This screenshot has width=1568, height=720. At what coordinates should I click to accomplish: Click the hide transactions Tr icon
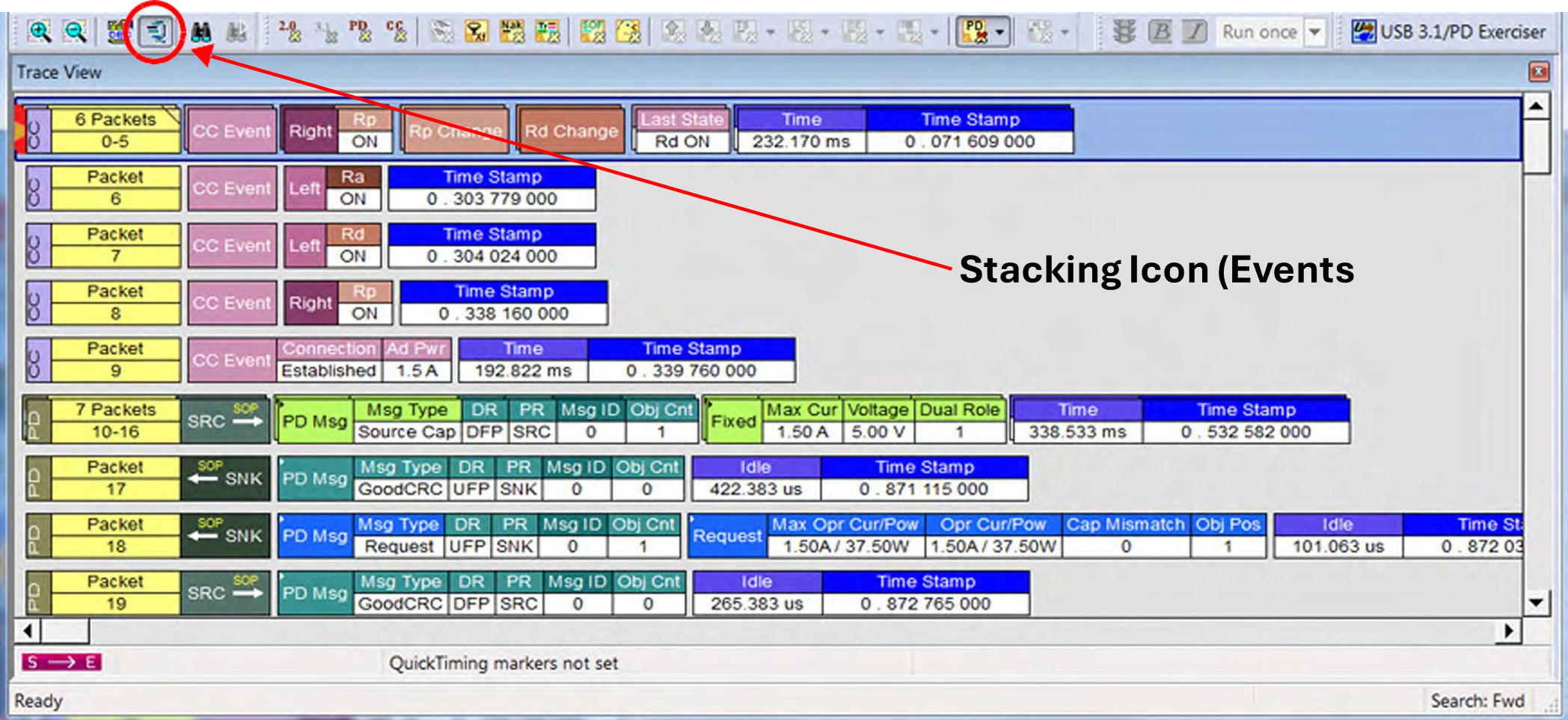(548, 31)
